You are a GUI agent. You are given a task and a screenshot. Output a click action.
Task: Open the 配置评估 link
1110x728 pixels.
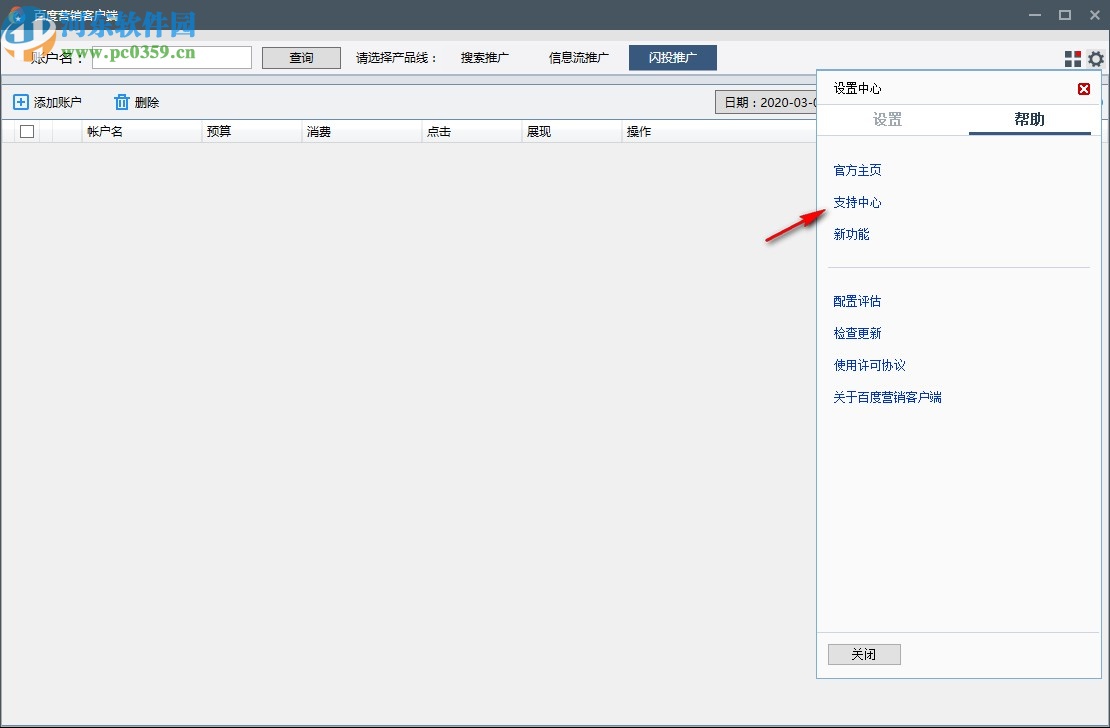click(x=857, y=301)
